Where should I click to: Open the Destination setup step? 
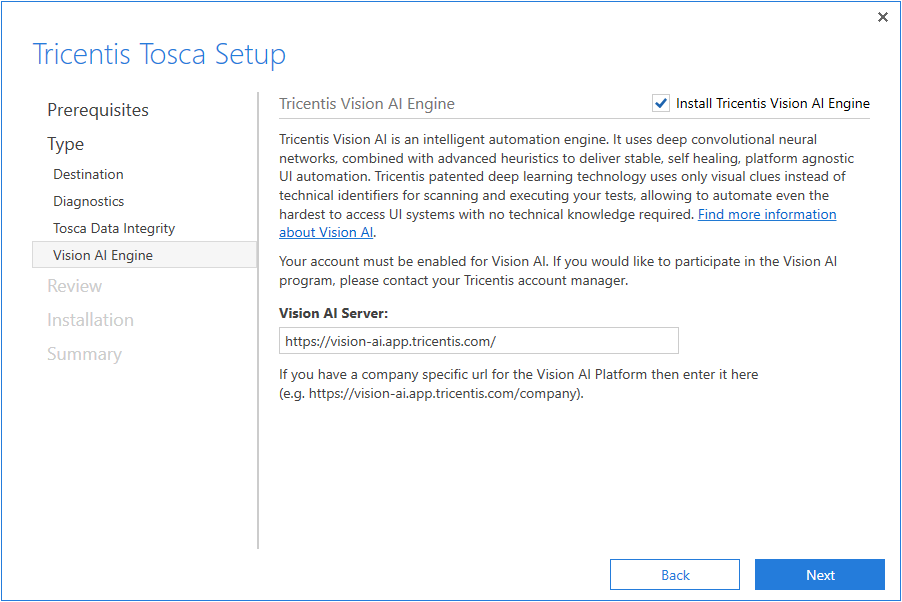point(89,174)
